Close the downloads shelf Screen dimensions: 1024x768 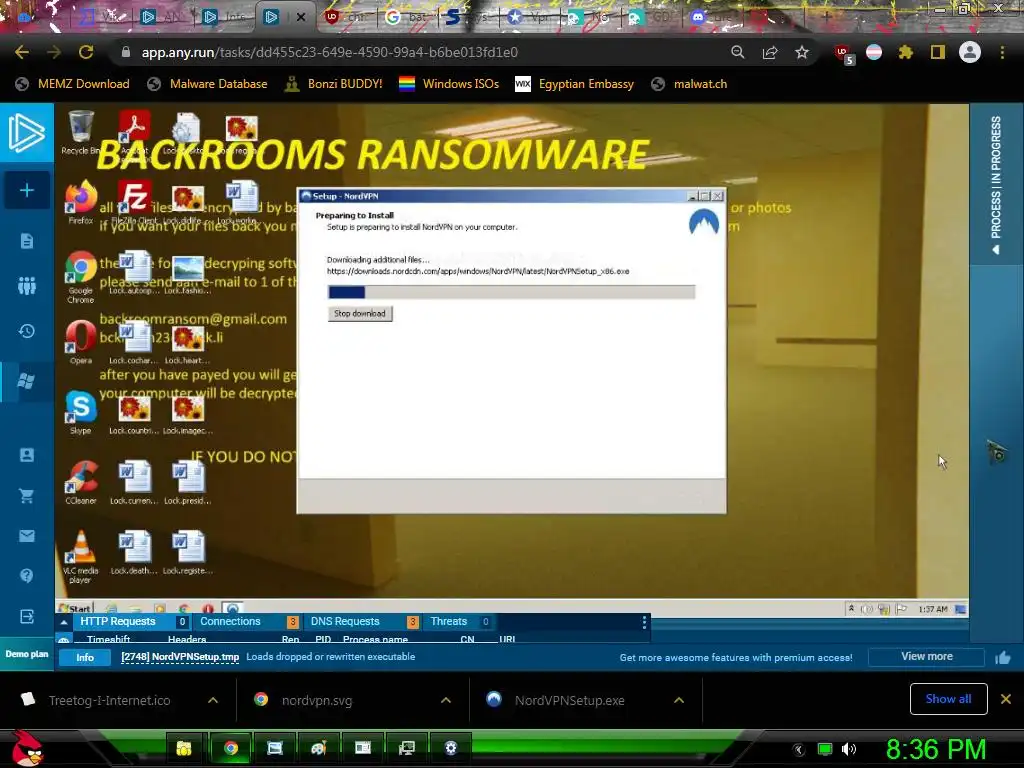[1006, 699]
